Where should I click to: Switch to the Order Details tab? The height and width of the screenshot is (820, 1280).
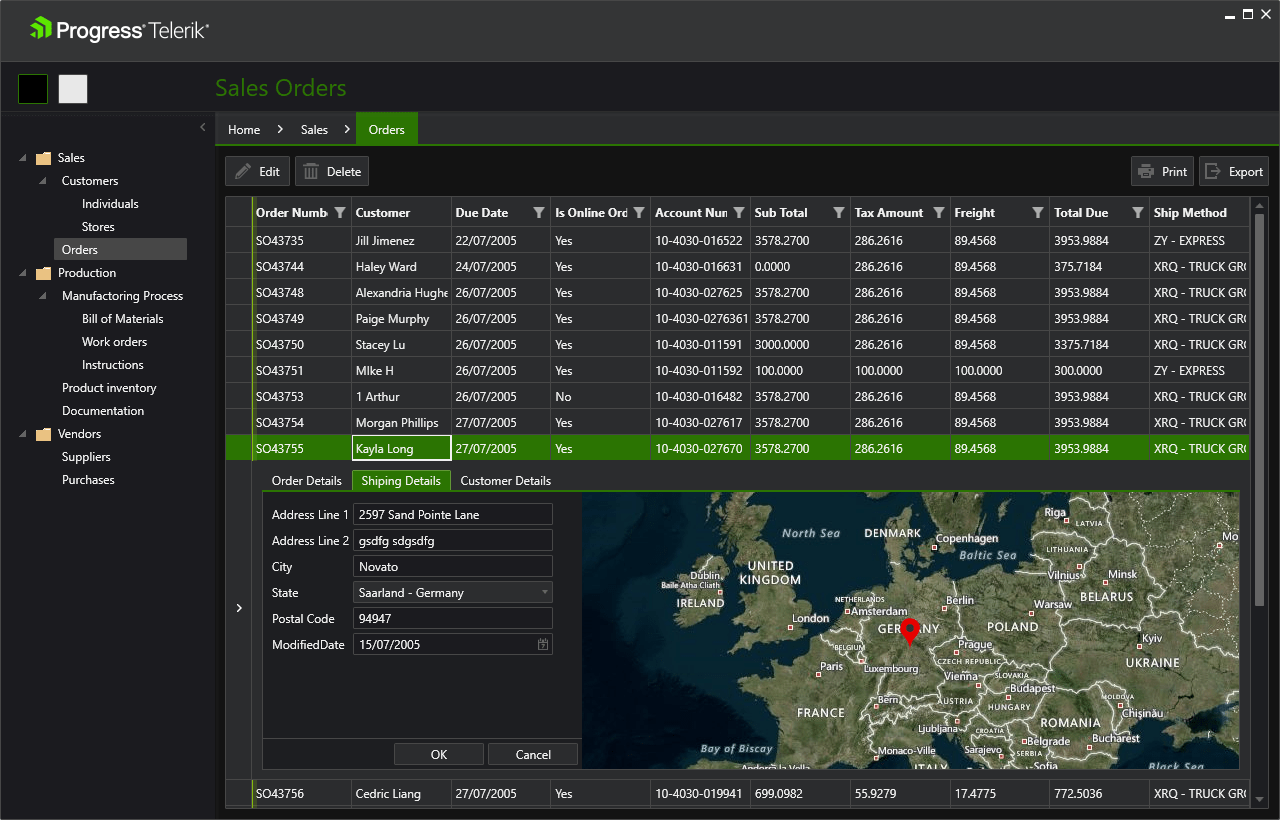307,481
